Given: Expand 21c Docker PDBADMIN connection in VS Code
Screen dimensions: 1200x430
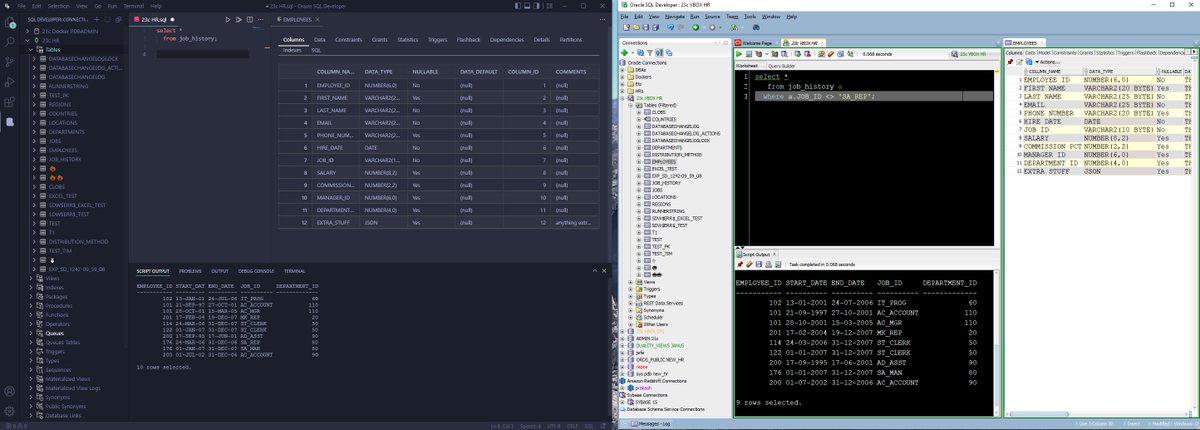Looking at the screenshot, I should pos(28,32).
